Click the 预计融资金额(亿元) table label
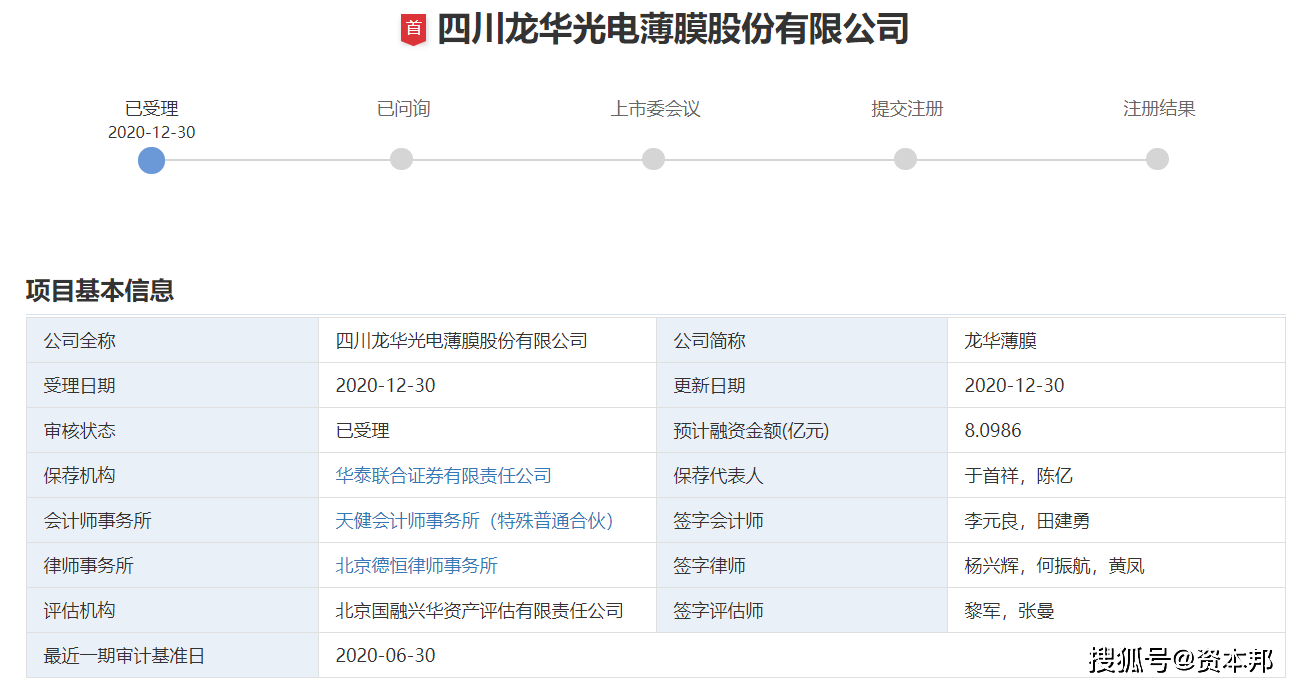 (751, 431)
